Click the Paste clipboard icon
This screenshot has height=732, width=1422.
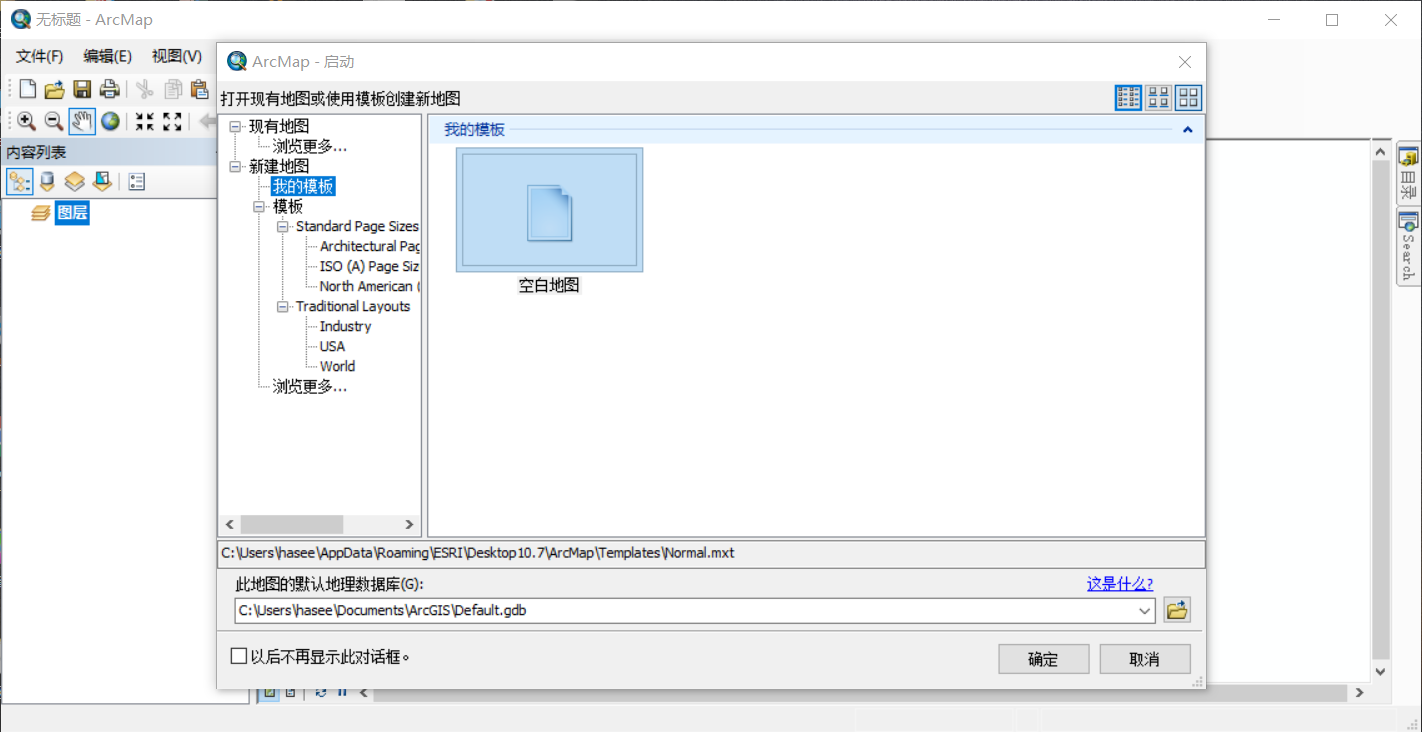(200, 89)
